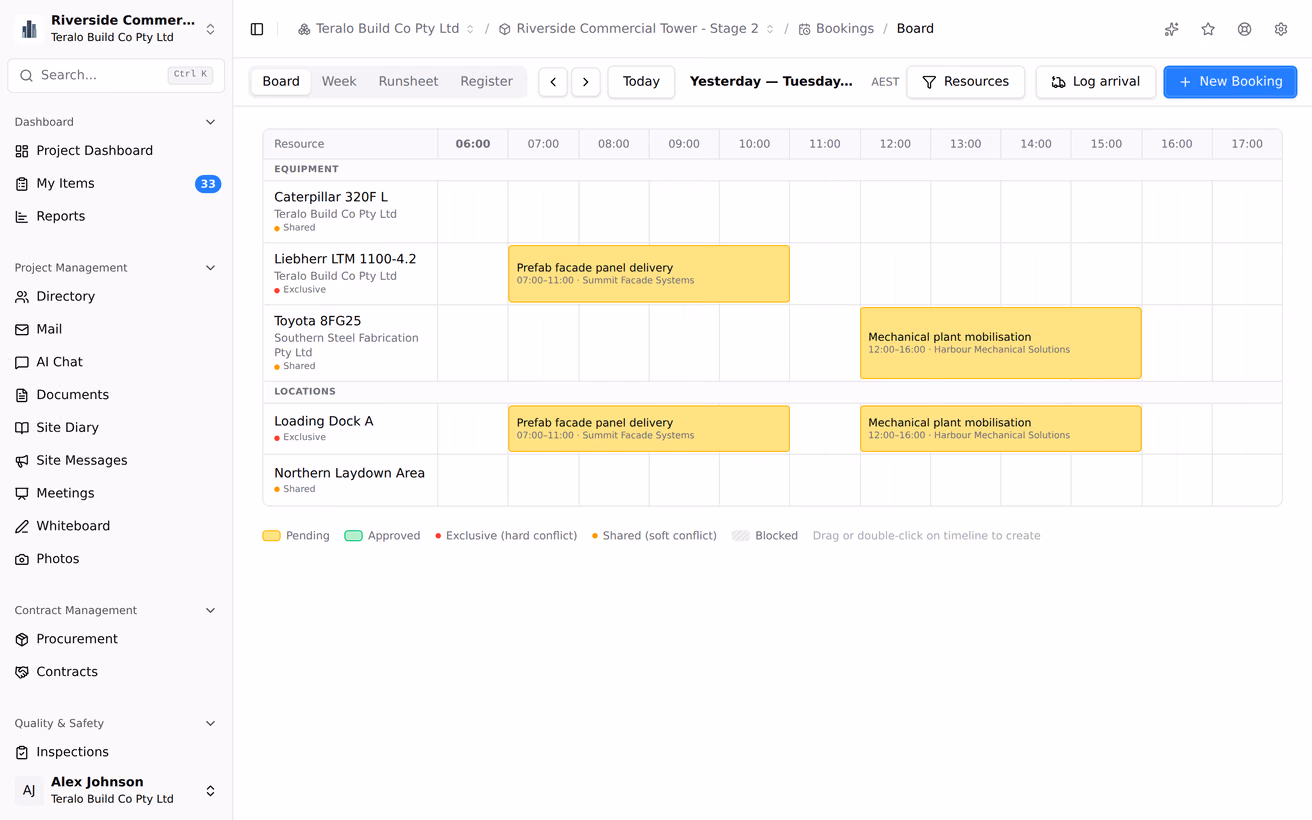The width and height of the screenshot is (1312, 820).
Task: Click the Reports chart icon
Action: (x=22, y=217)
